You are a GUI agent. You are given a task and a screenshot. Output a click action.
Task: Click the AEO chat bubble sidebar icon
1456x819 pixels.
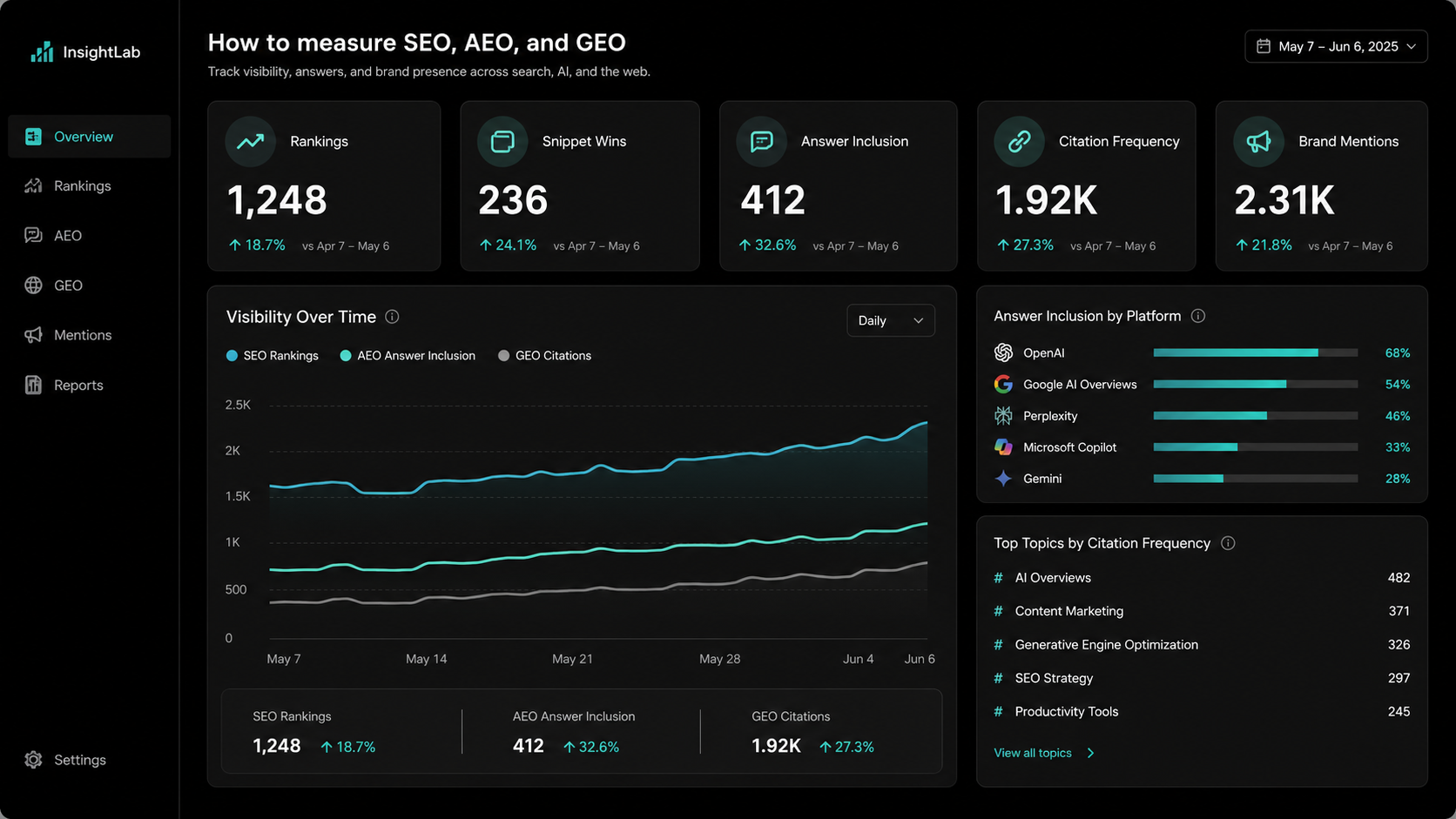(33, 236)
